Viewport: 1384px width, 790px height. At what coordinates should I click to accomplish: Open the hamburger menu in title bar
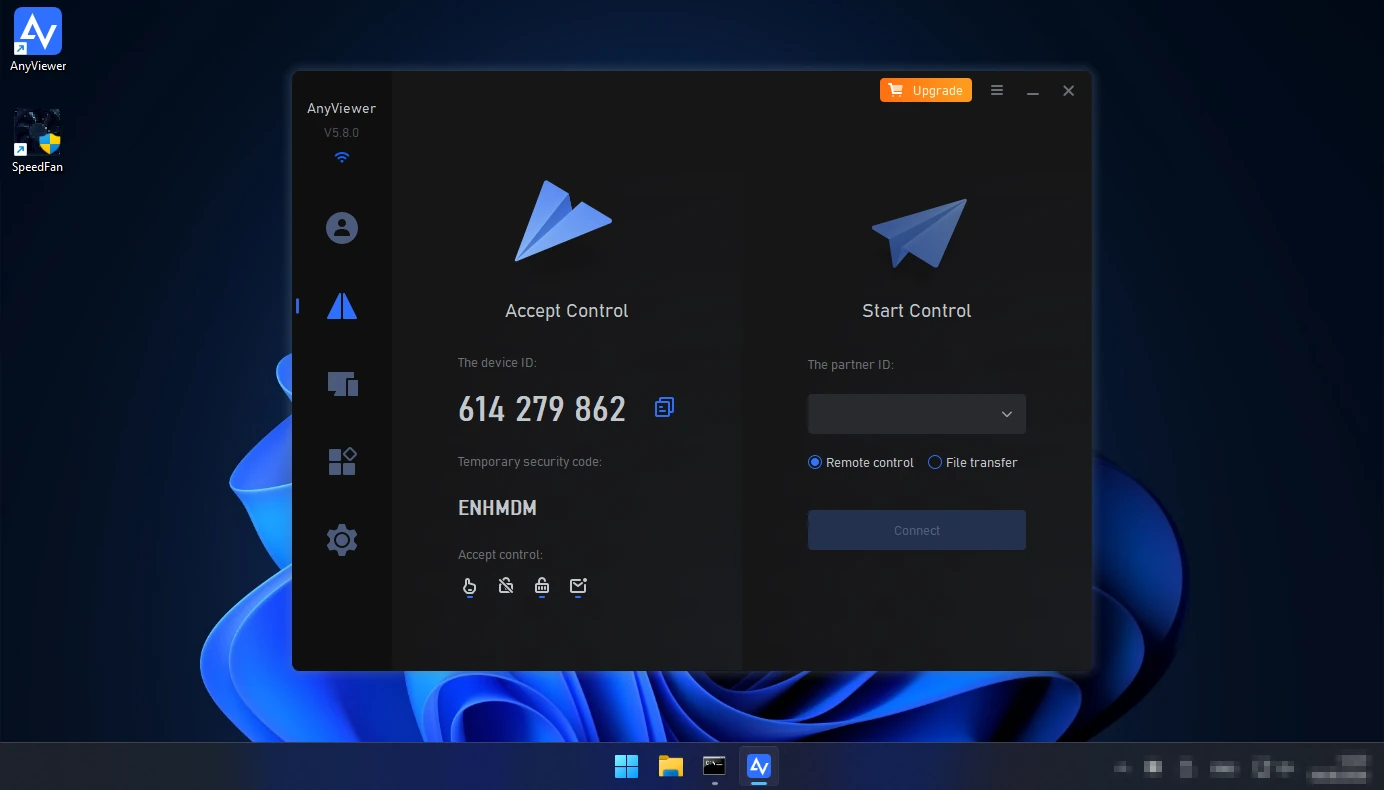point(997,90)
